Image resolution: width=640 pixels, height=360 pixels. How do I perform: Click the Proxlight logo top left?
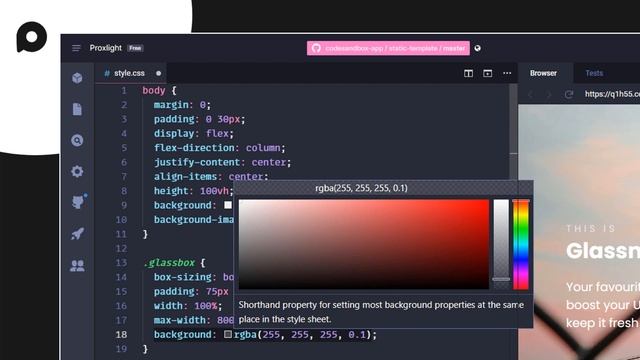pos(31,37)
